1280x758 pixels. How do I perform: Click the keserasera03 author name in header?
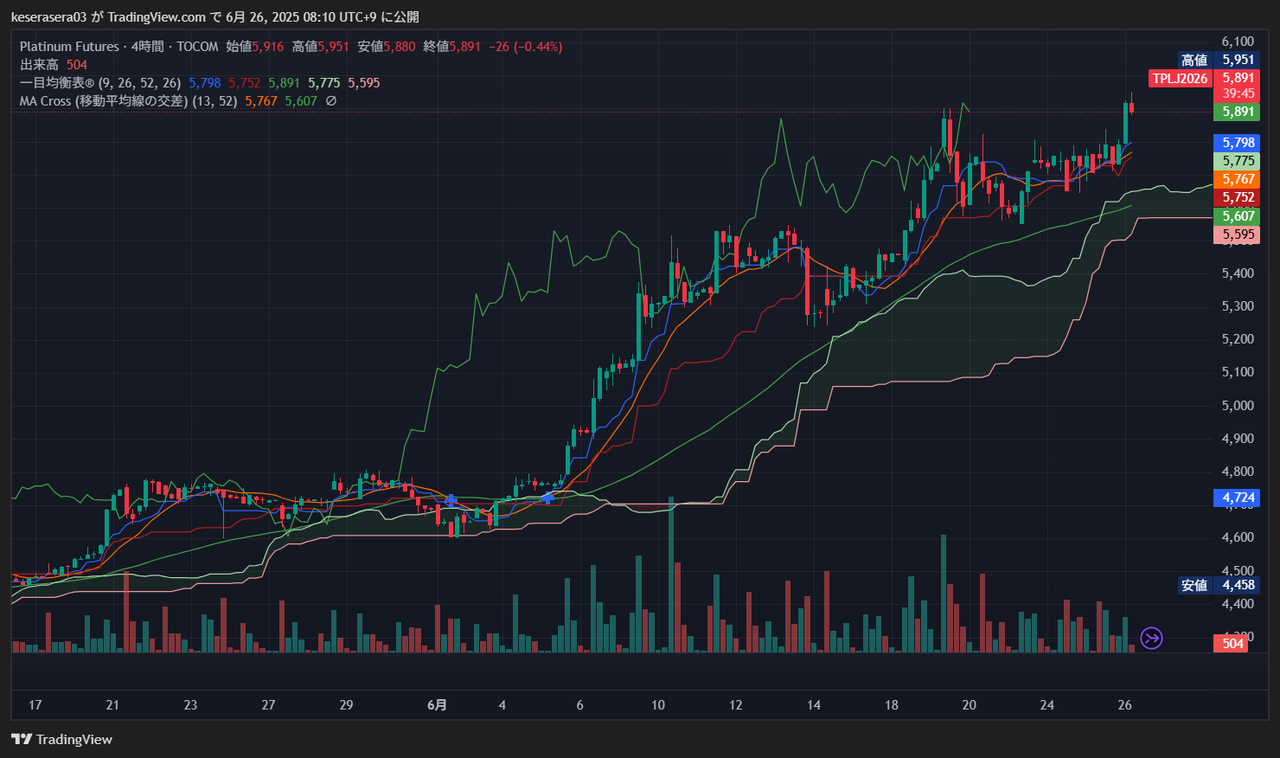(x=51, y=17)
